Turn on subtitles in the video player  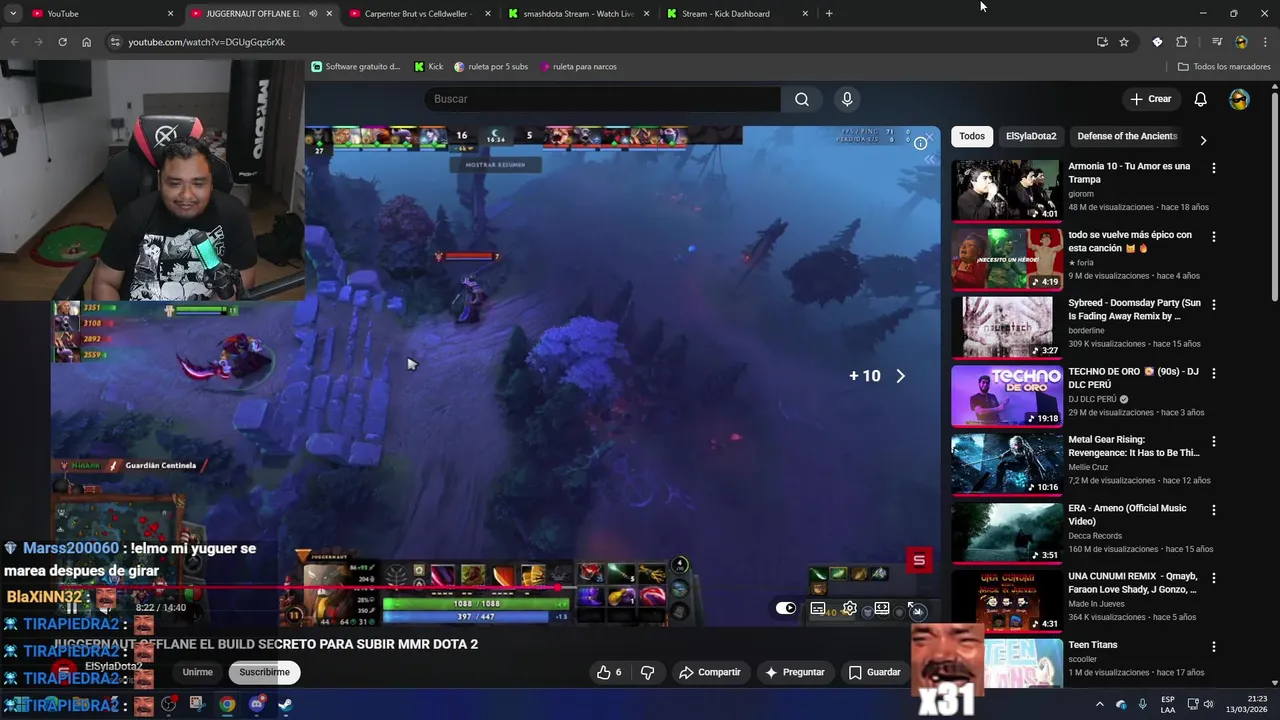(818, 608)
